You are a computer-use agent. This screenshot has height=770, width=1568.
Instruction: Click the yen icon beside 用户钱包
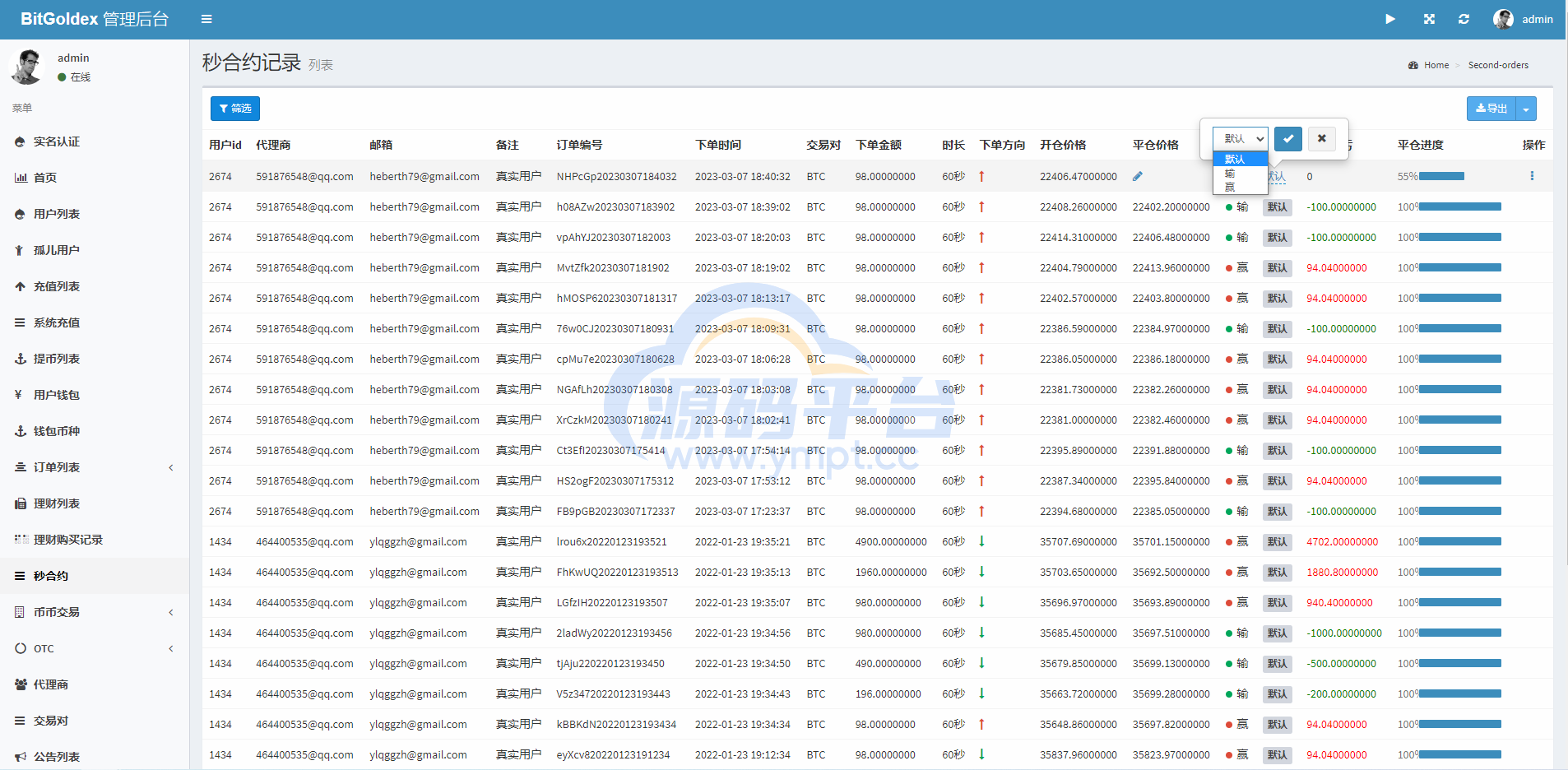pos(18,395)
